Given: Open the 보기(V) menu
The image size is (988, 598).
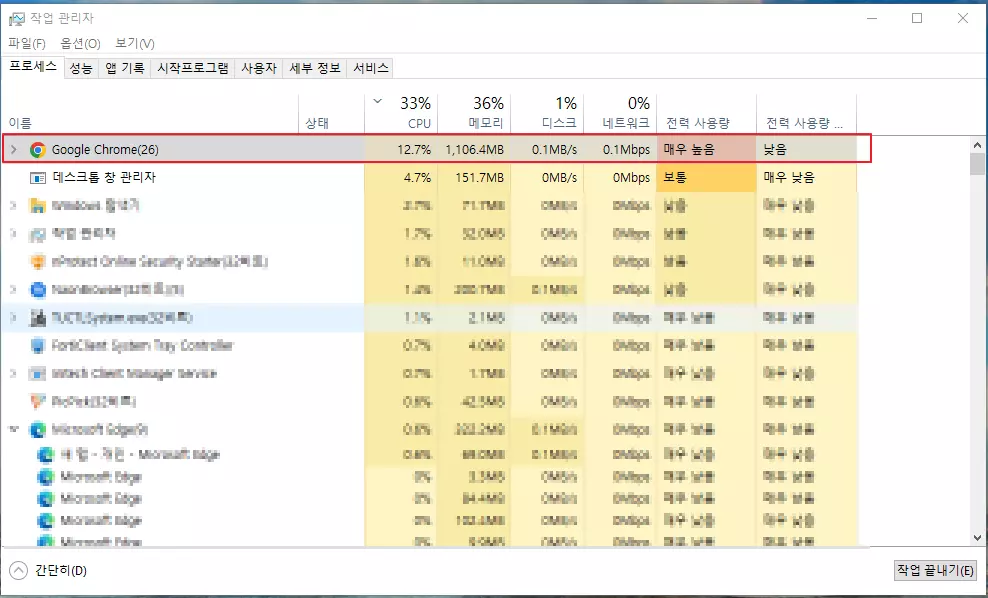Looking at the screenshot, I should 134,43.
